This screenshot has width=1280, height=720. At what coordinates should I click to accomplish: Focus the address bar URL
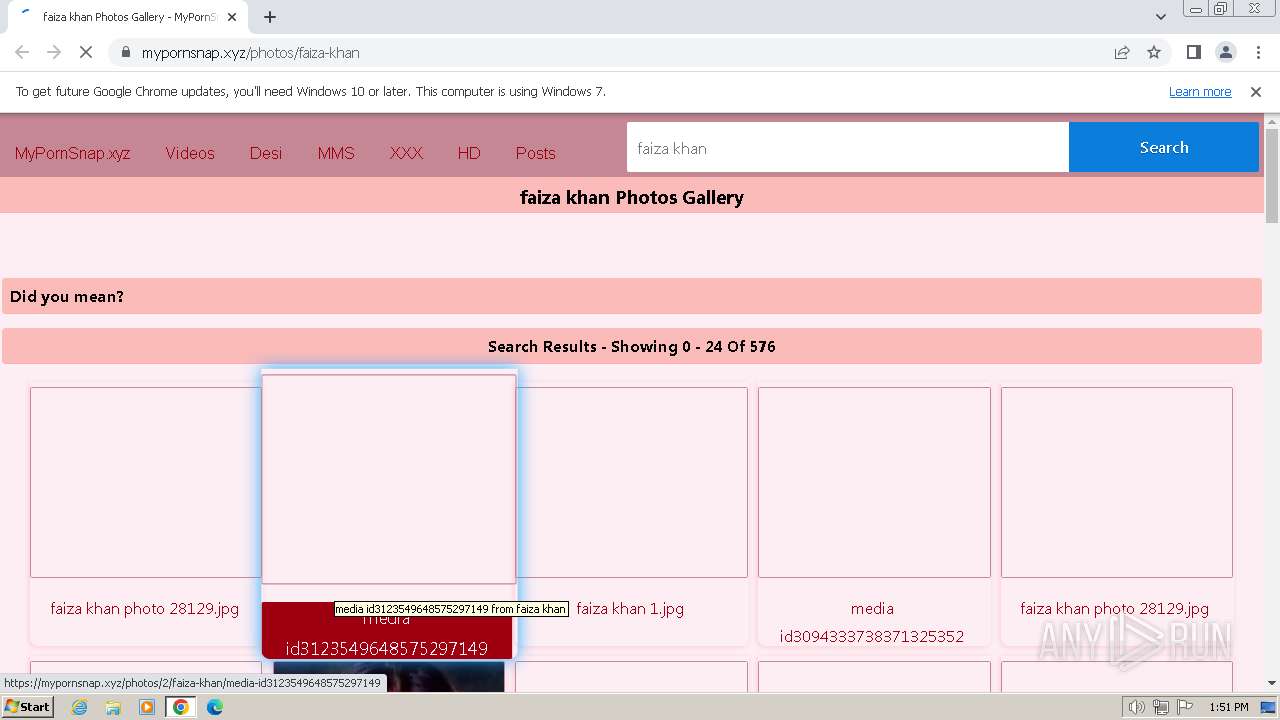point(250,53)
